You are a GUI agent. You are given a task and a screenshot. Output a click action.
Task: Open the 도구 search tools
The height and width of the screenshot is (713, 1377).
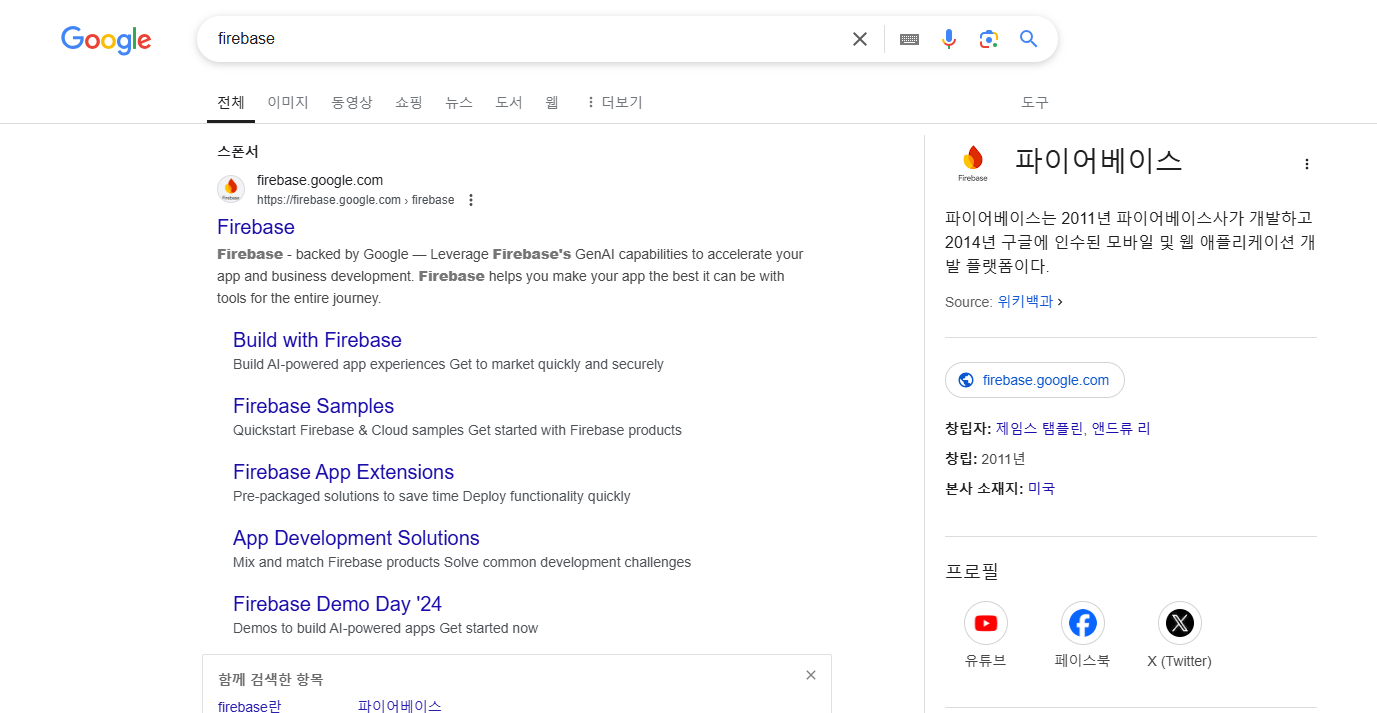click(x=1035, y=102)
